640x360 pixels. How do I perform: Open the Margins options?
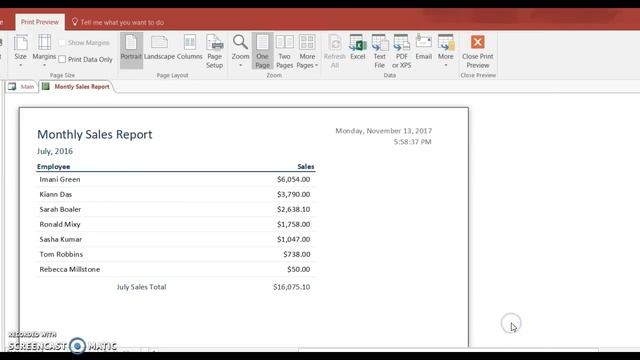point(44,51)
